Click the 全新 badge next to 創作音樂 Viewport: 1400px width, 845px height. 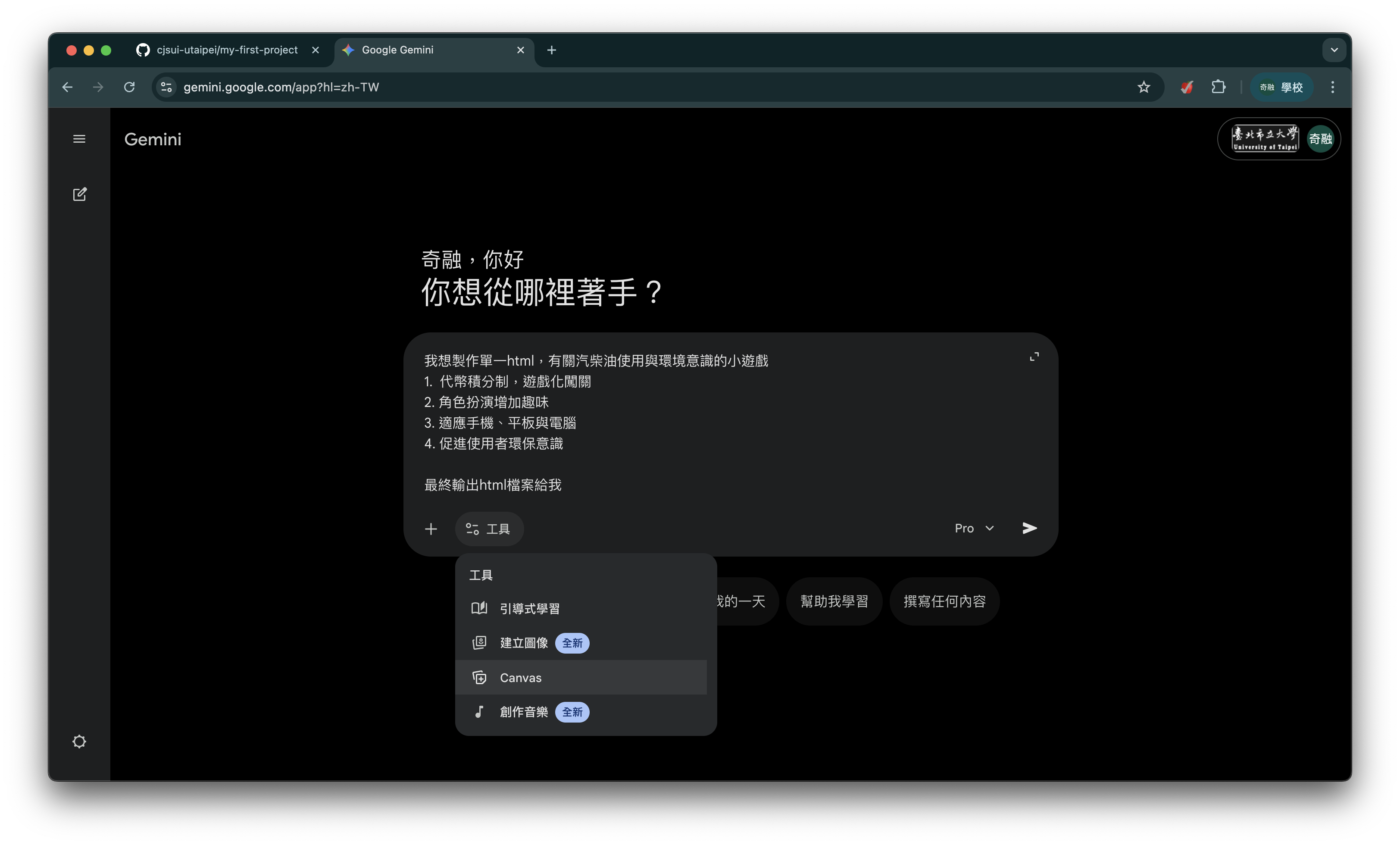click(572, 711)
